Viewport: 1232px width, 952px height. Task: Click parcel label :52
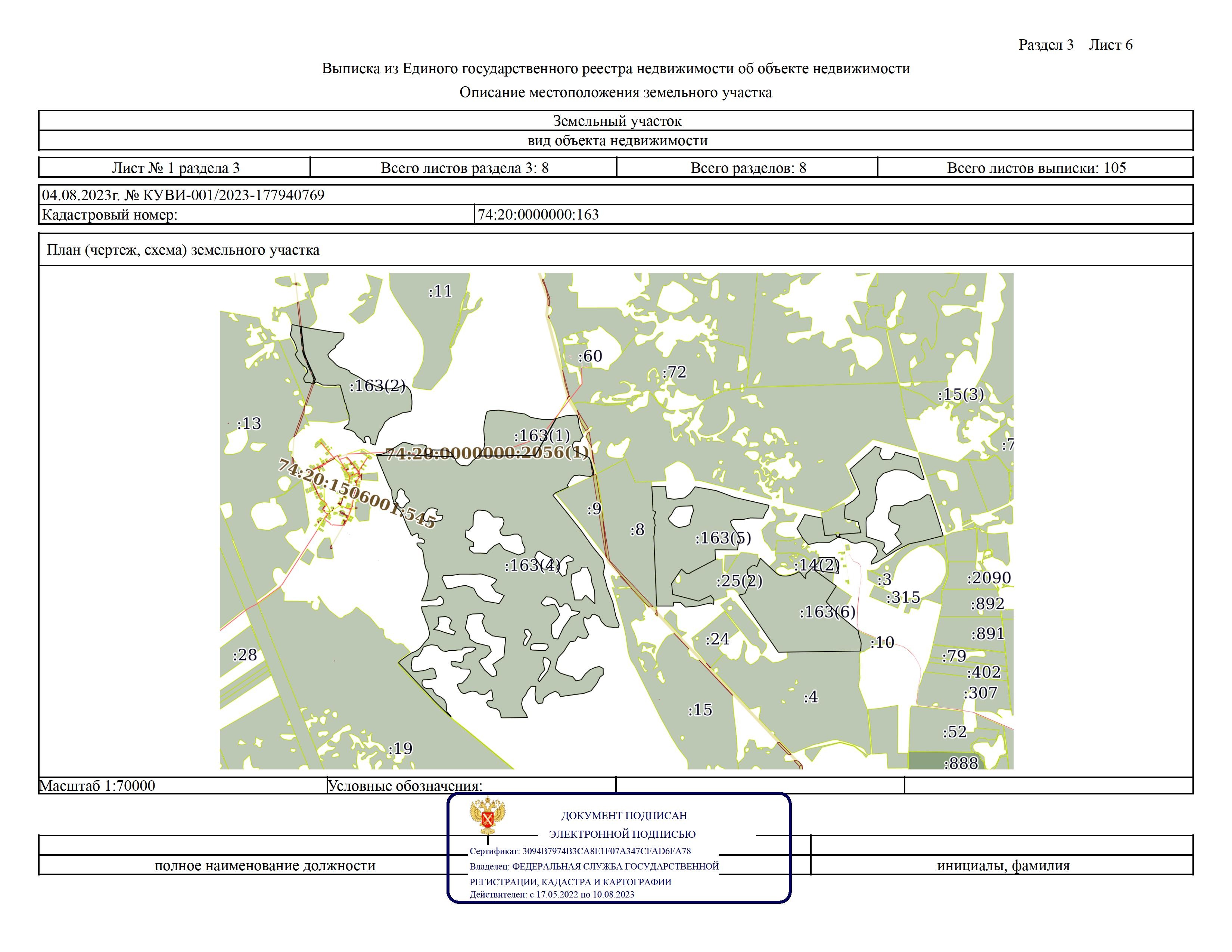955,731
